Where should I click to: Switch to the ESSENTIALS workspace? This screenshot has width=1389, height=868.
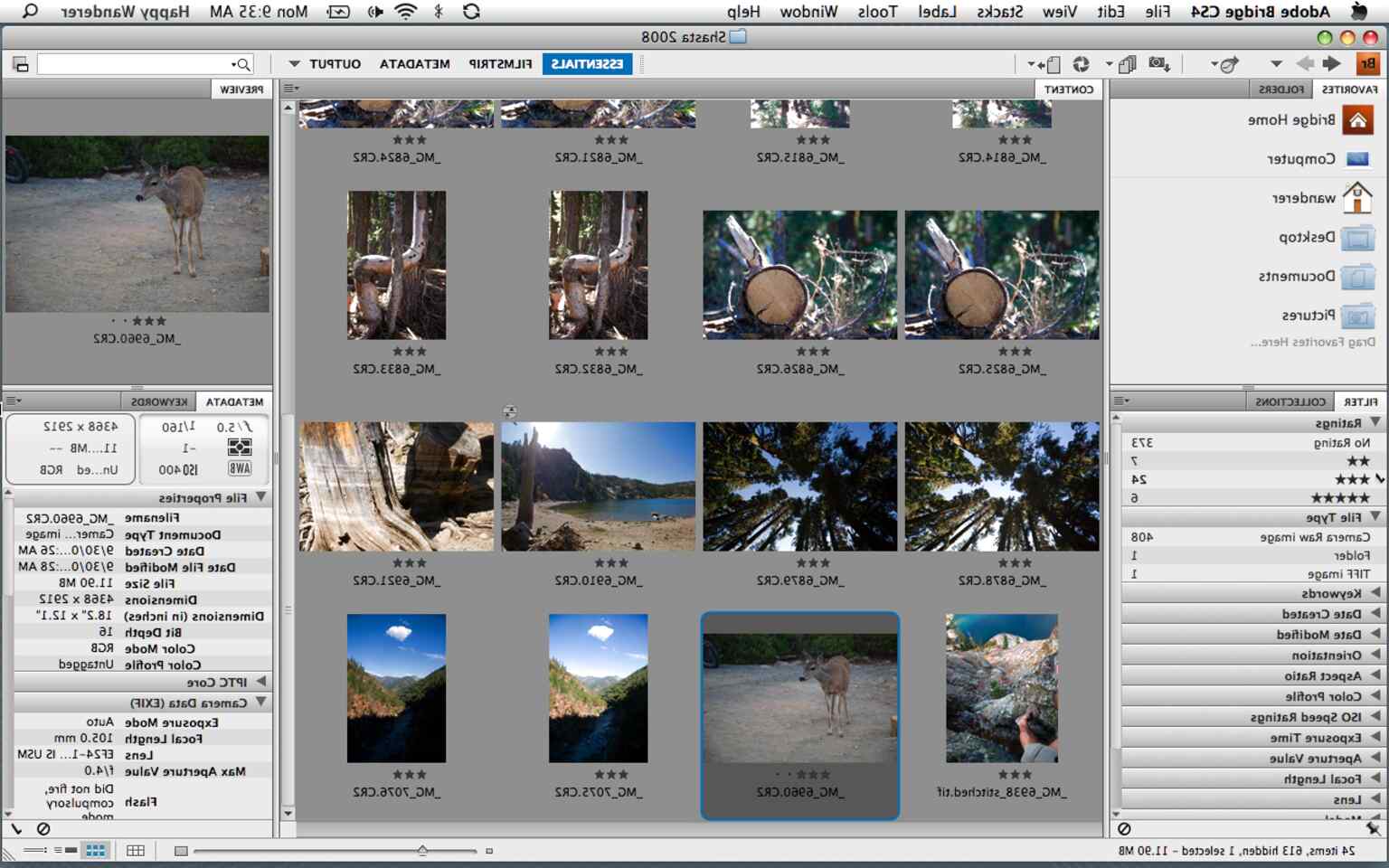[x=587, y=64]
